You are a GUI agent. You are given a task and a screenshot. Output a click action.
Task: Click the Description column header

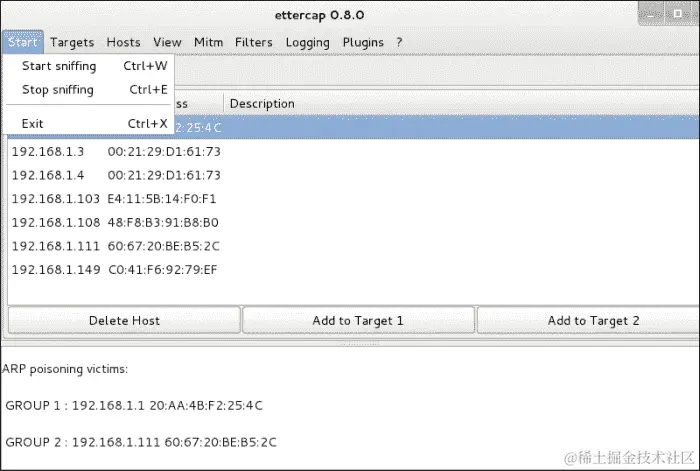pyautogui.click(x=462, y=104)
